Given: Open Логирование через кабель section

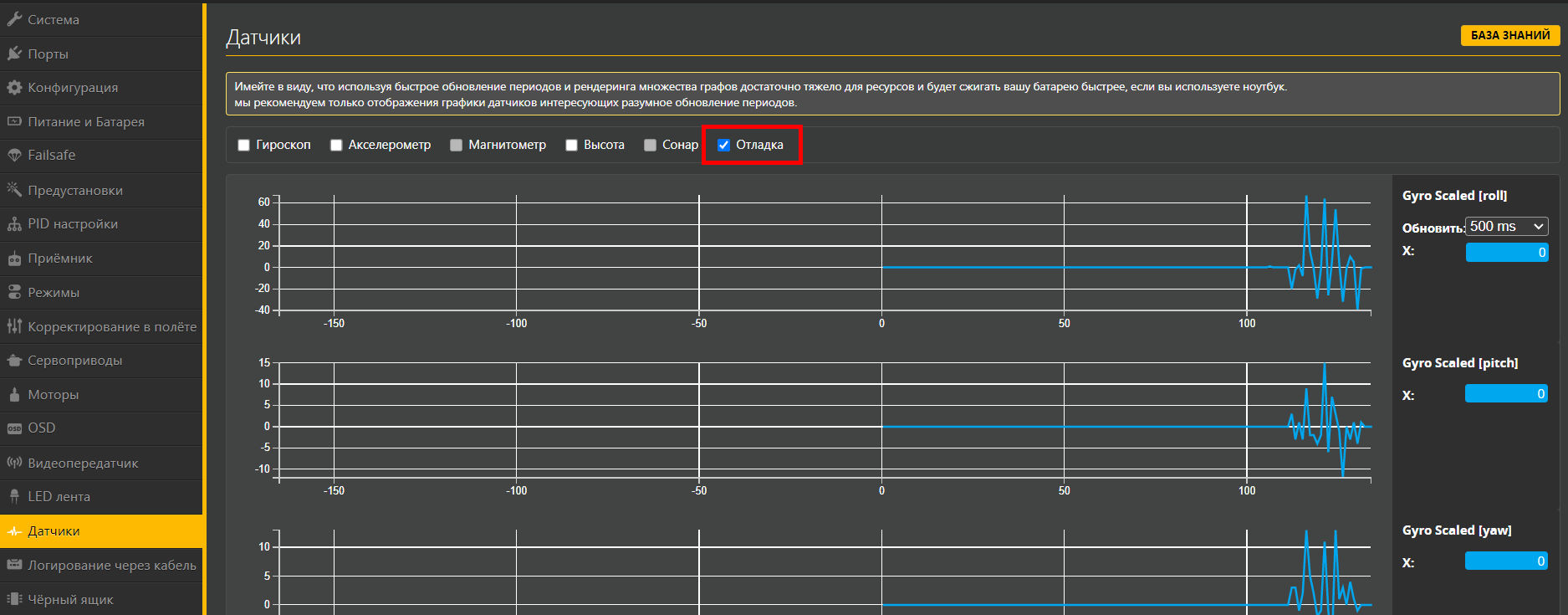Looking at the screenshot, I should (x=101, y=565).
